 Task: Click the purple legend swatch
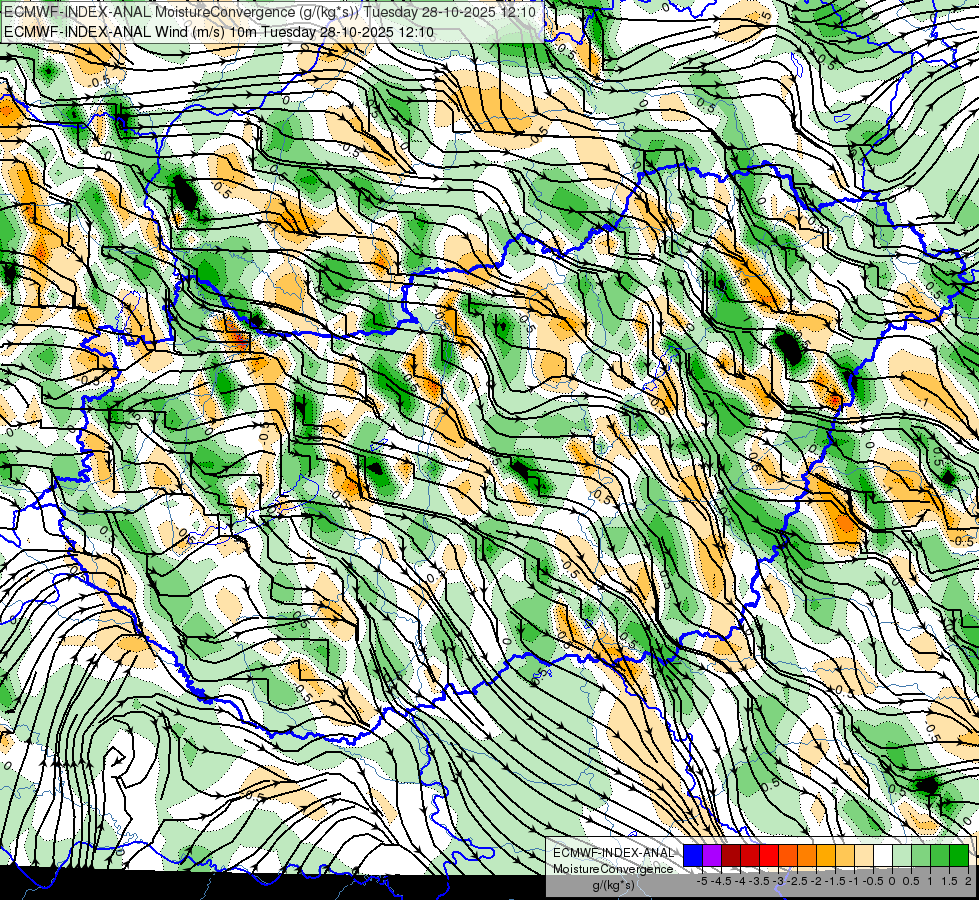712,855
